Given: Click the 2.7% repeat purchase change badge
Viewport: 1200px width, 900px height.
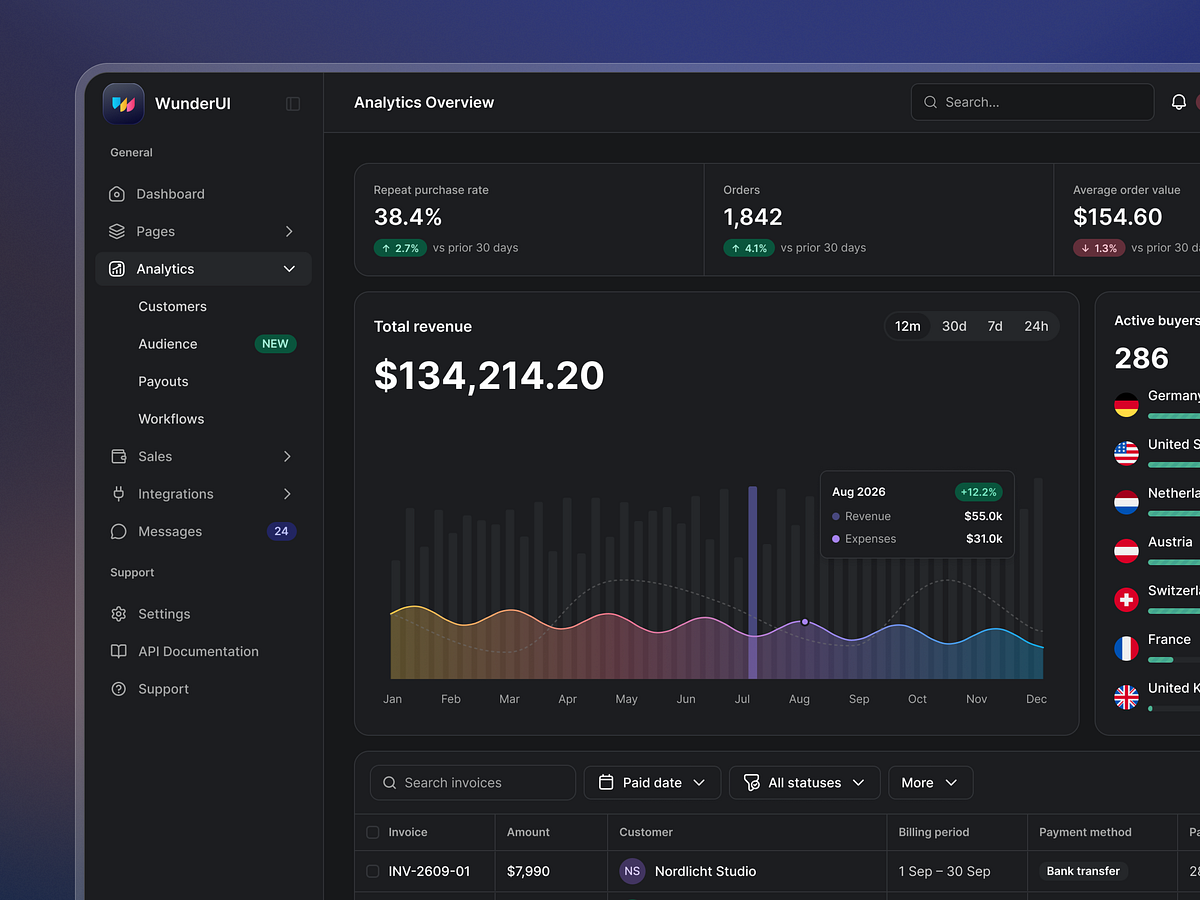Looking at the screenshot, I should click(400, 248).
